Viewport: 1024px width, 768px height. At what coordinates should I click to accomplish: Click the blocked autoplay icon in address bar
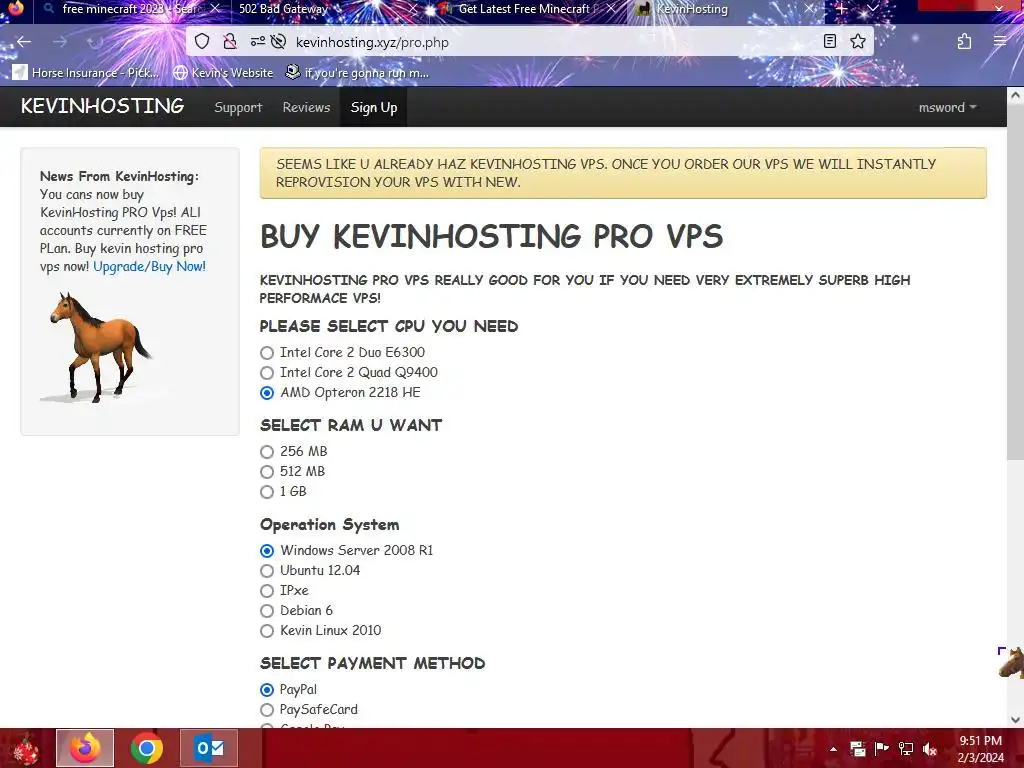278,42
